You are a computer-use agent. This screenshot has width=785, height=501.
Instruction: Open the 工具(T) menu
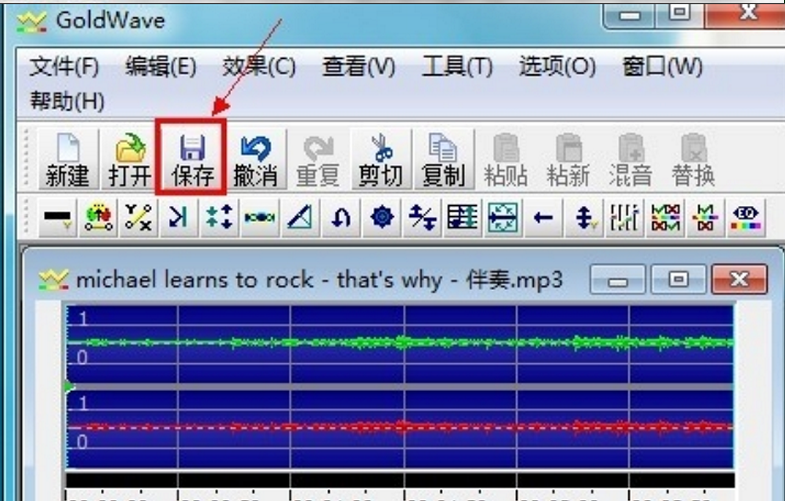click(457, 67)
